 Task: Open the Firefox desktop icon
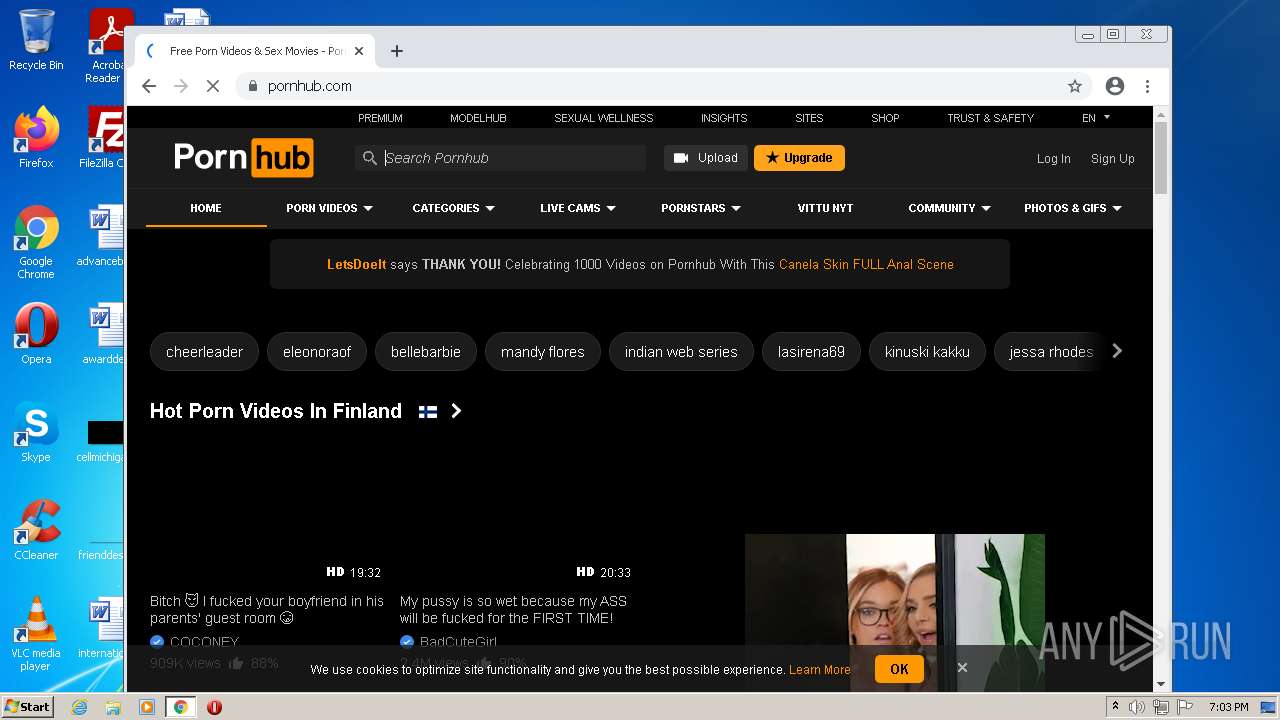[x=36, y=137]
